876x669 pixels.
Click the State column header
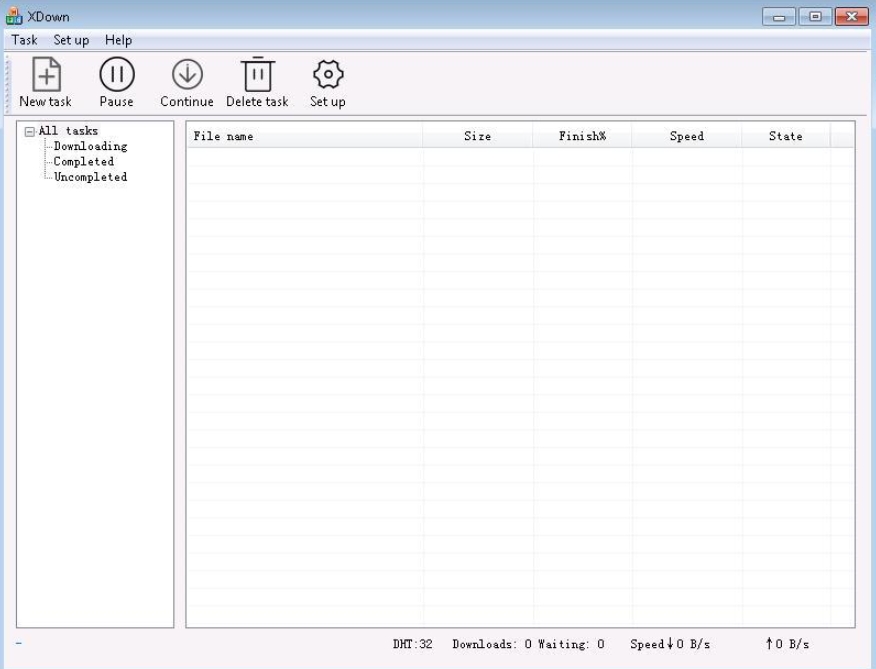[785, 137]
